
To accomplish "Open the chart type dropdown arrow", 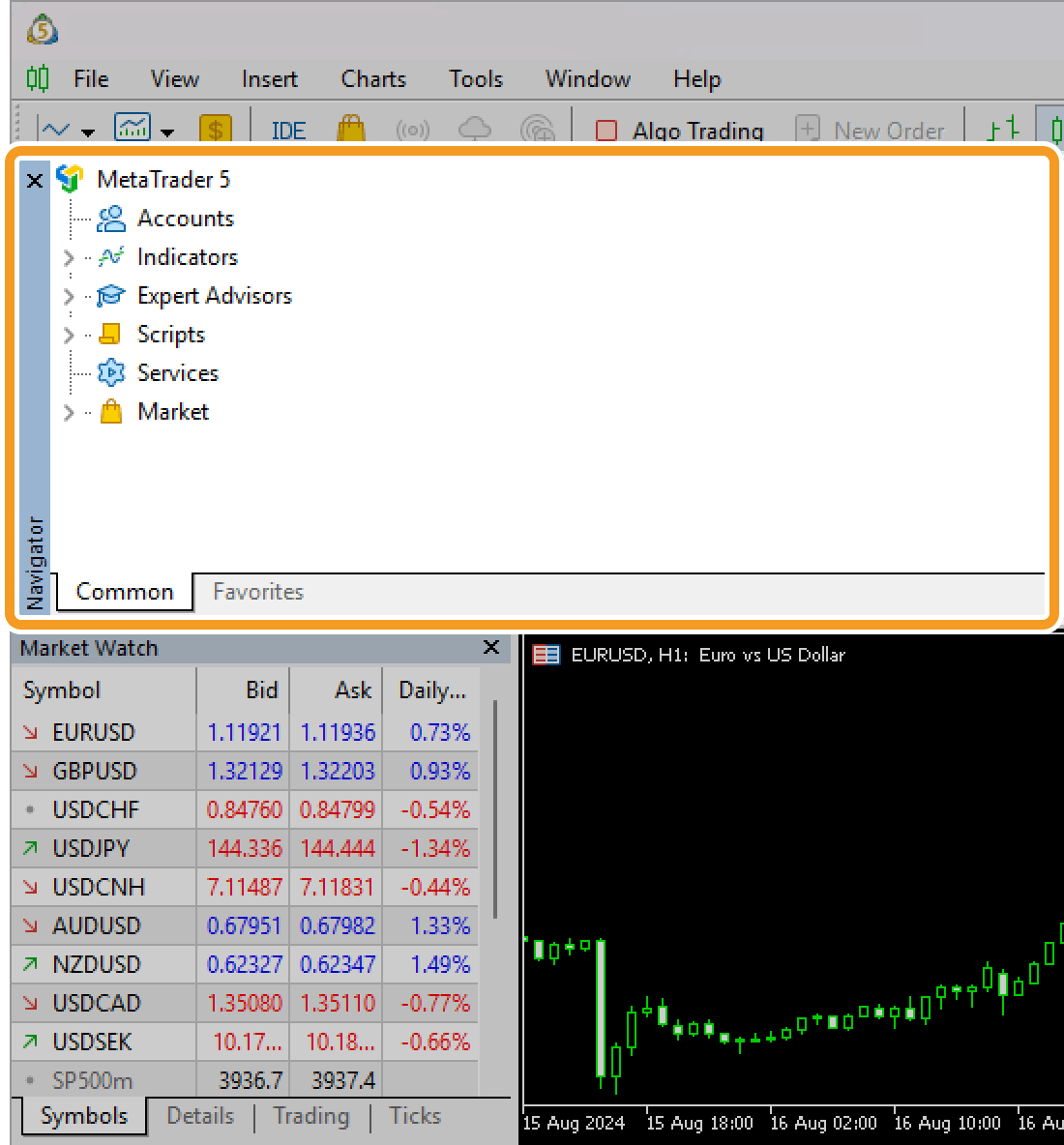I will (89, 132).
